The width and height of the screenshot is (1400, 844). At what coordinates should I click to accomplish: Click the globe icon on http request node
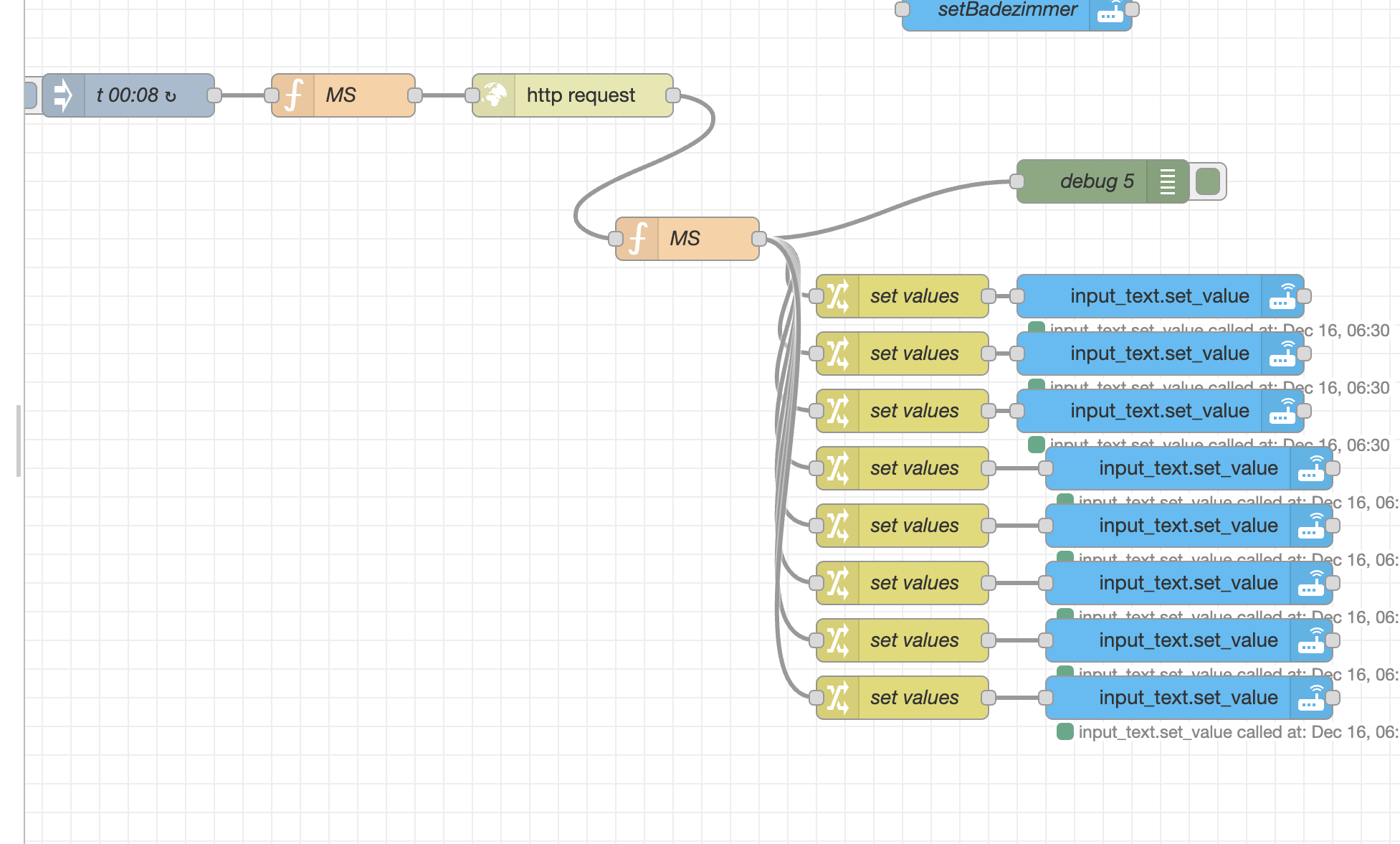[x=494, y=95]
